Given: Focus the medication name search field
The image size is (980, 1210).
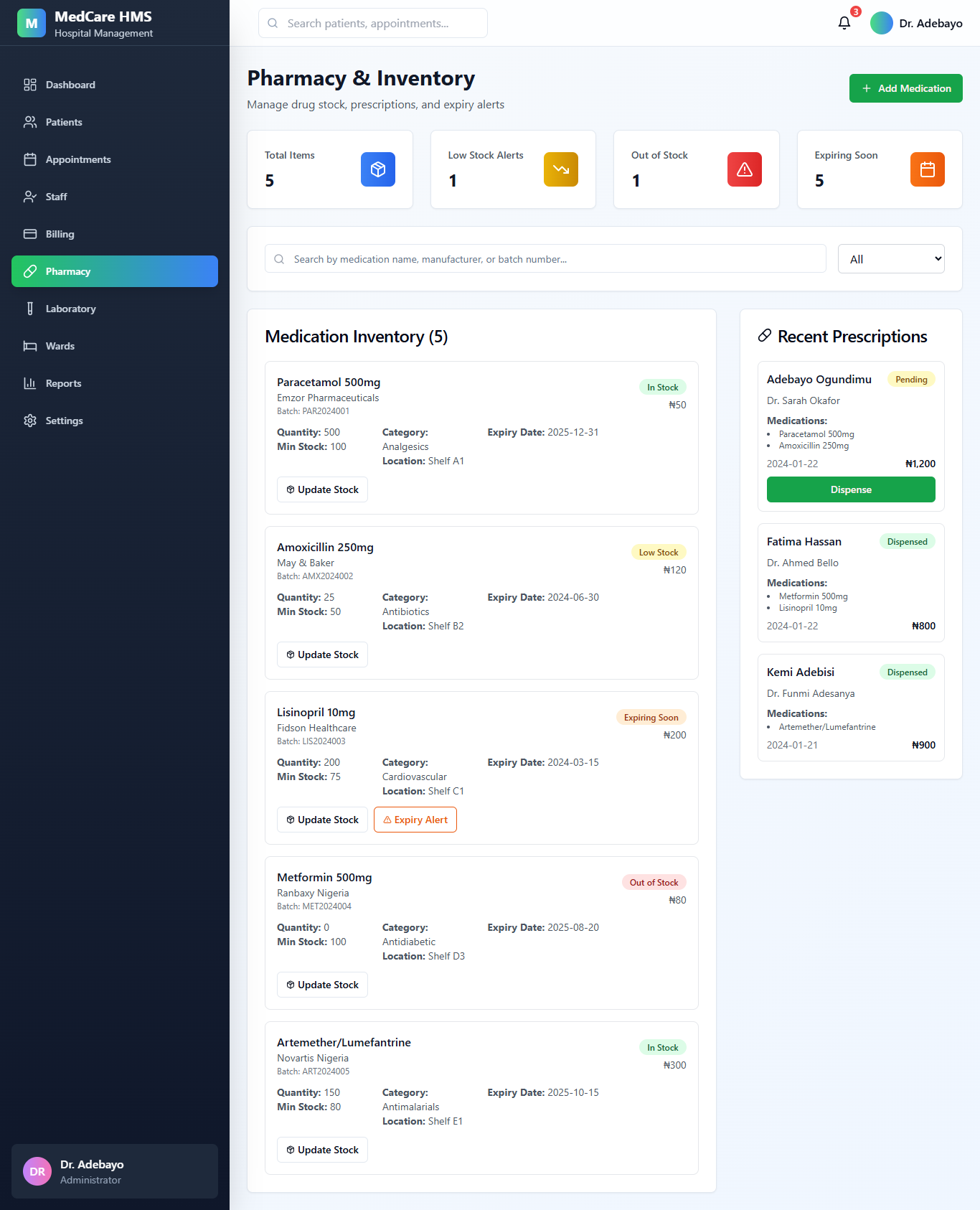Looking at the screenshot, I should pyautogui.click(x=545, y=259).
